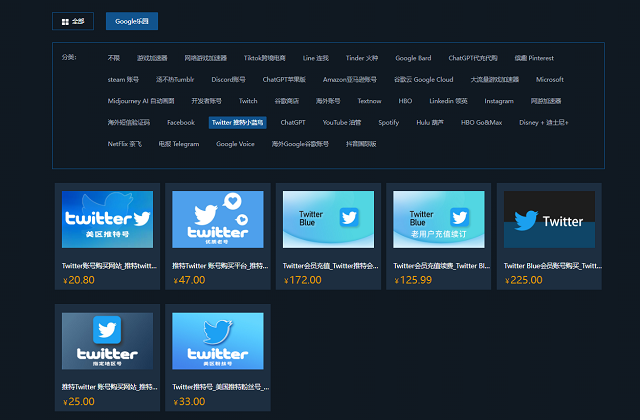
Task: Open the Twitter Blue thumbnail priced ¥172.00
Action: [x=328, y=219]
